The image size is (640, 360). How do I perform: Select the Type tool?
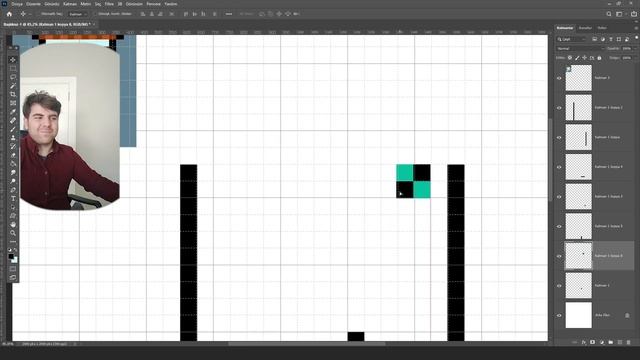point(13,198)
